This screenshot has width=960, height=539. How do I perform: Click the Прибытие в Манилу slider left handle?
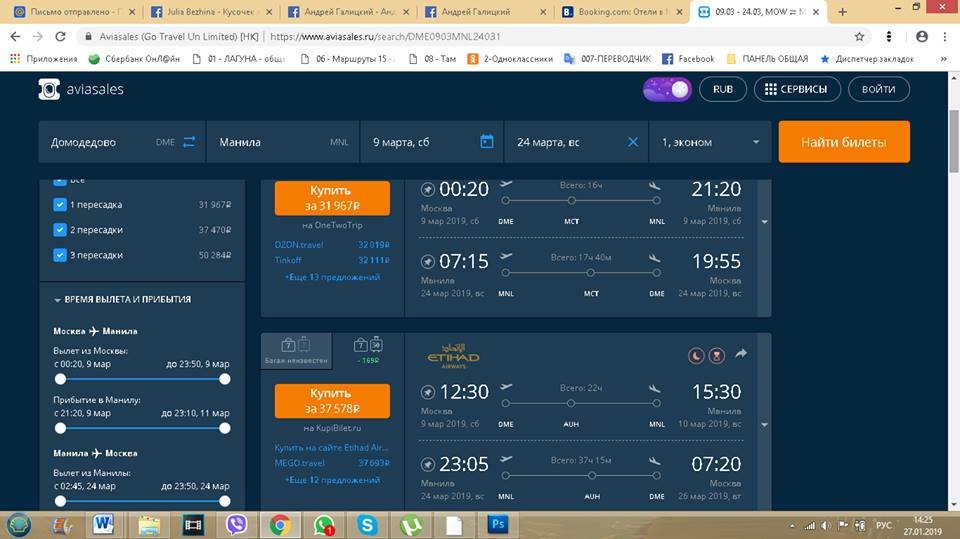click(x=60, y=428)
